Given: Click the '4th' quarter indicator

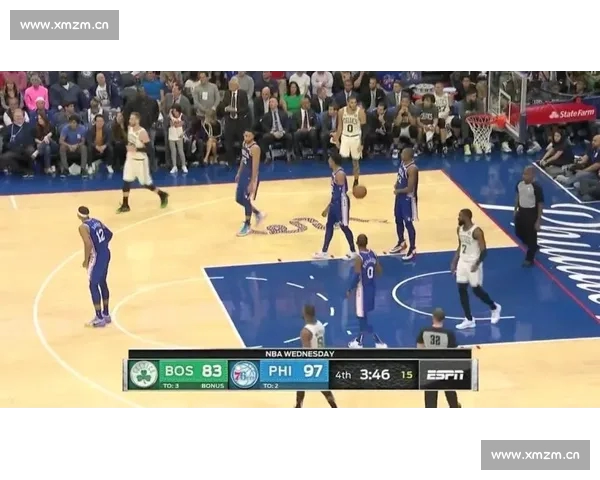Looking at the screenshot, I should pos(343,375).
